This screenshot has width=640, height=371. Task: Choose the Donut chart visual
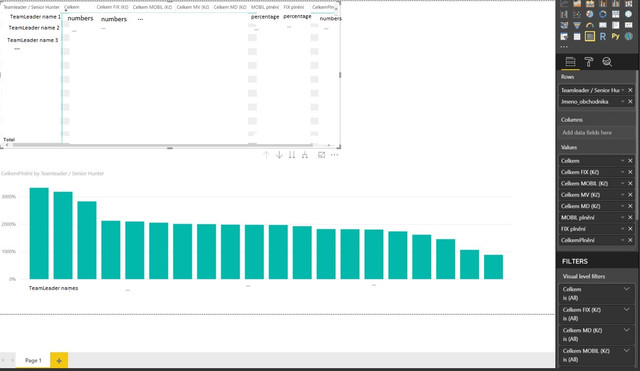[x=603, y=14]
